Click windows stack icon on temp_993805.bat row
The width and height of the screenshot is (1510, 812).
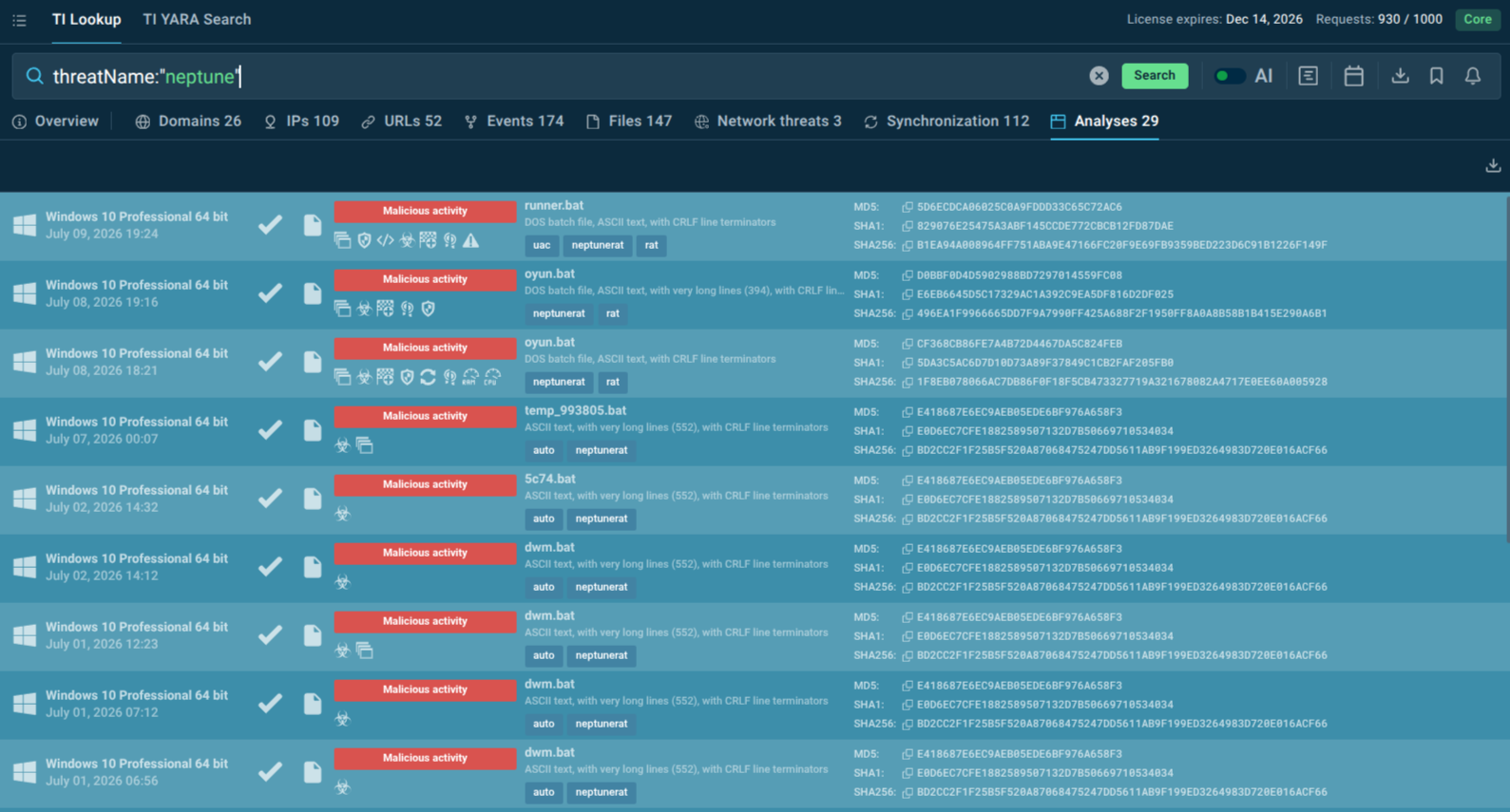(365, 445)
